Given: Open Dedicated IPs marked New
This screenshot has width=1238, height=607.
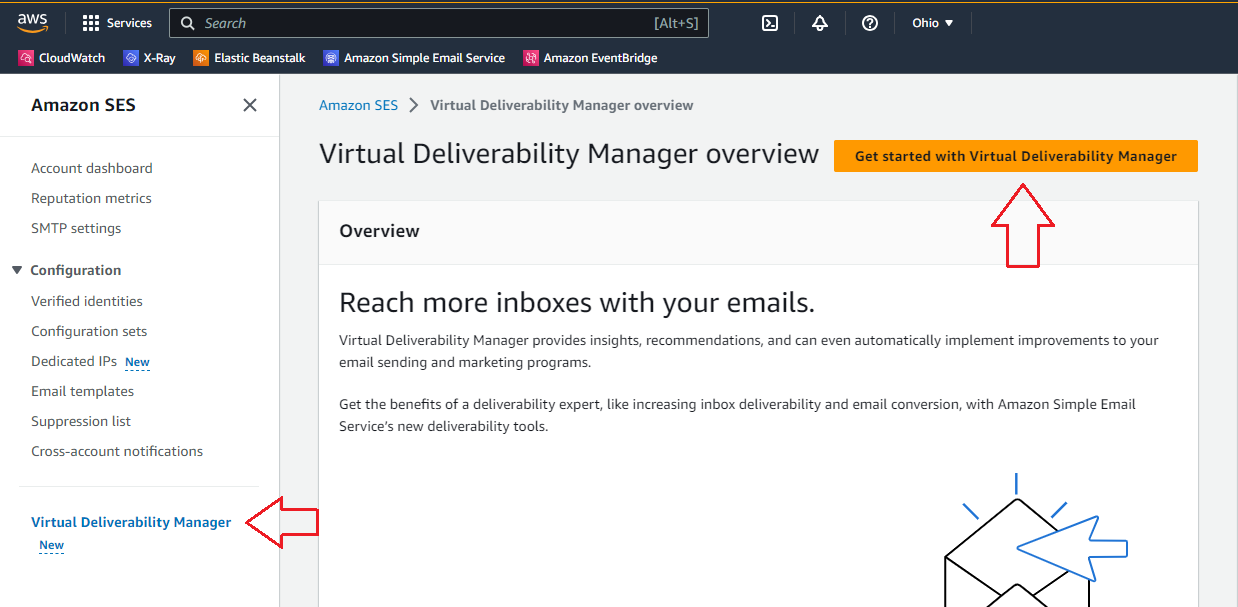Looking at the screenshot, I should (73, 361).
